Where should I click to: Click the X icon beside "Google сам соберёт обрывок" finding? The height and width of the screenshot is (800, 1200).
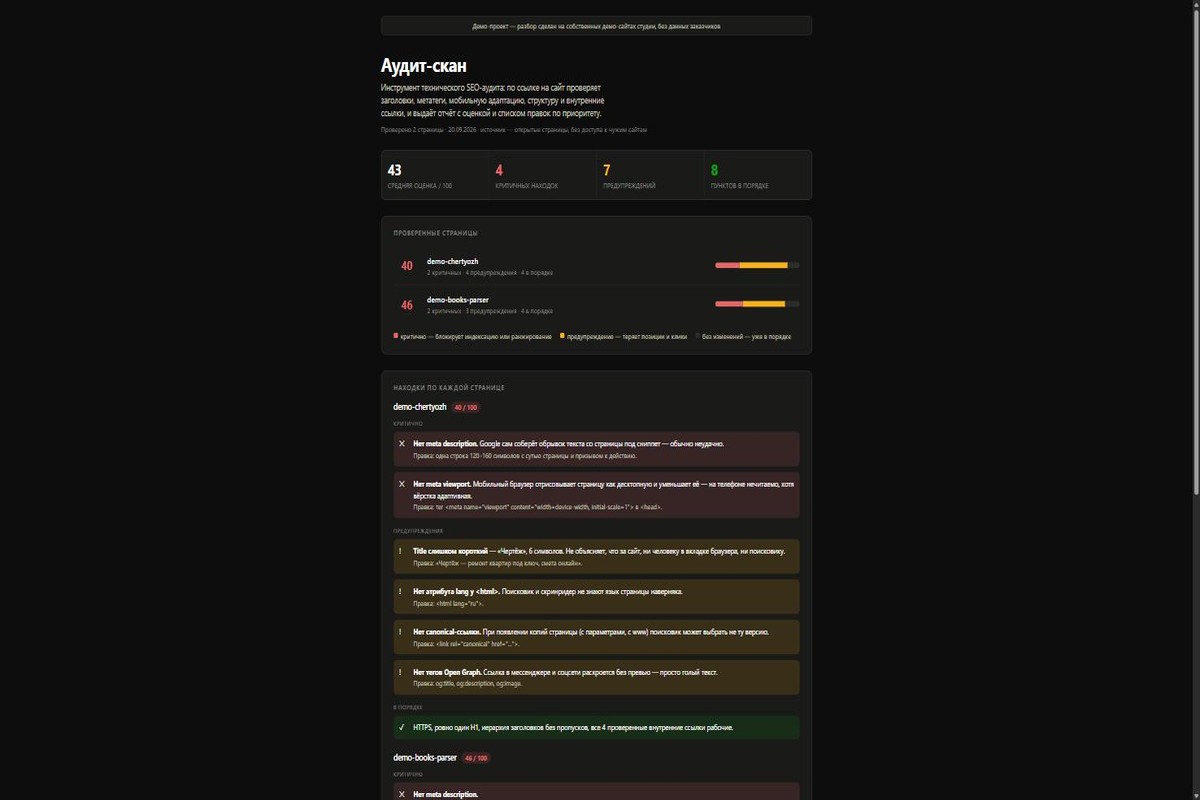point(402,443)
